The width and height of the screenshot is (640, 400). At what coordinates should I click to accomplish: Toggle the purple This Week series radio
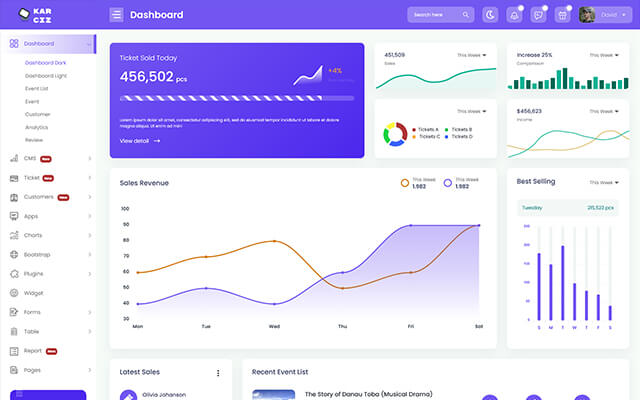(447, 183)
